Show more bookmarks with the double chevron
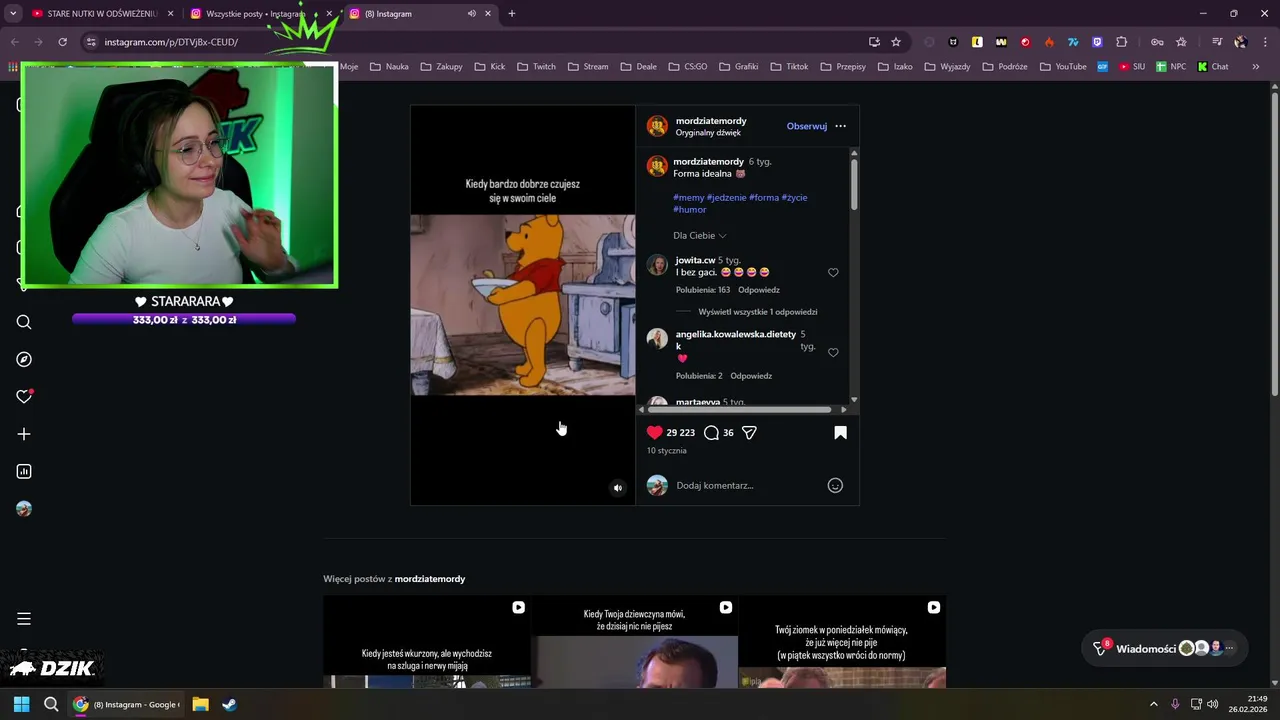The width and height of the screenshot is (1280, 720). [1256, 67]
